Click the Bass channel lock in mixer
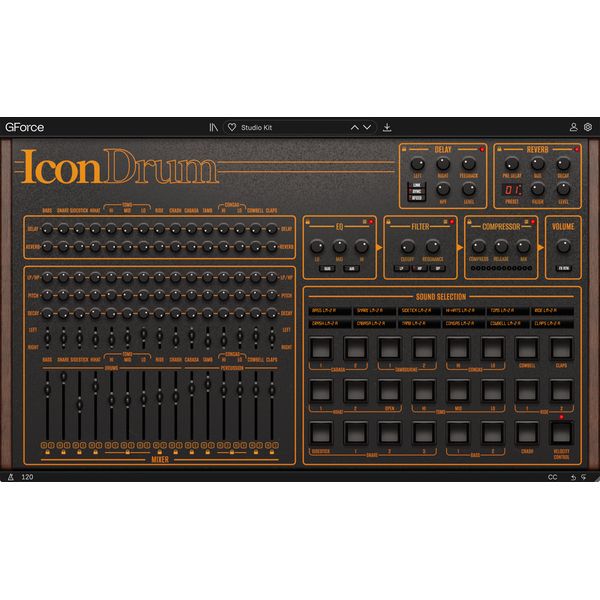The width and height of the screenshot is (600, 600). [47, 452]
